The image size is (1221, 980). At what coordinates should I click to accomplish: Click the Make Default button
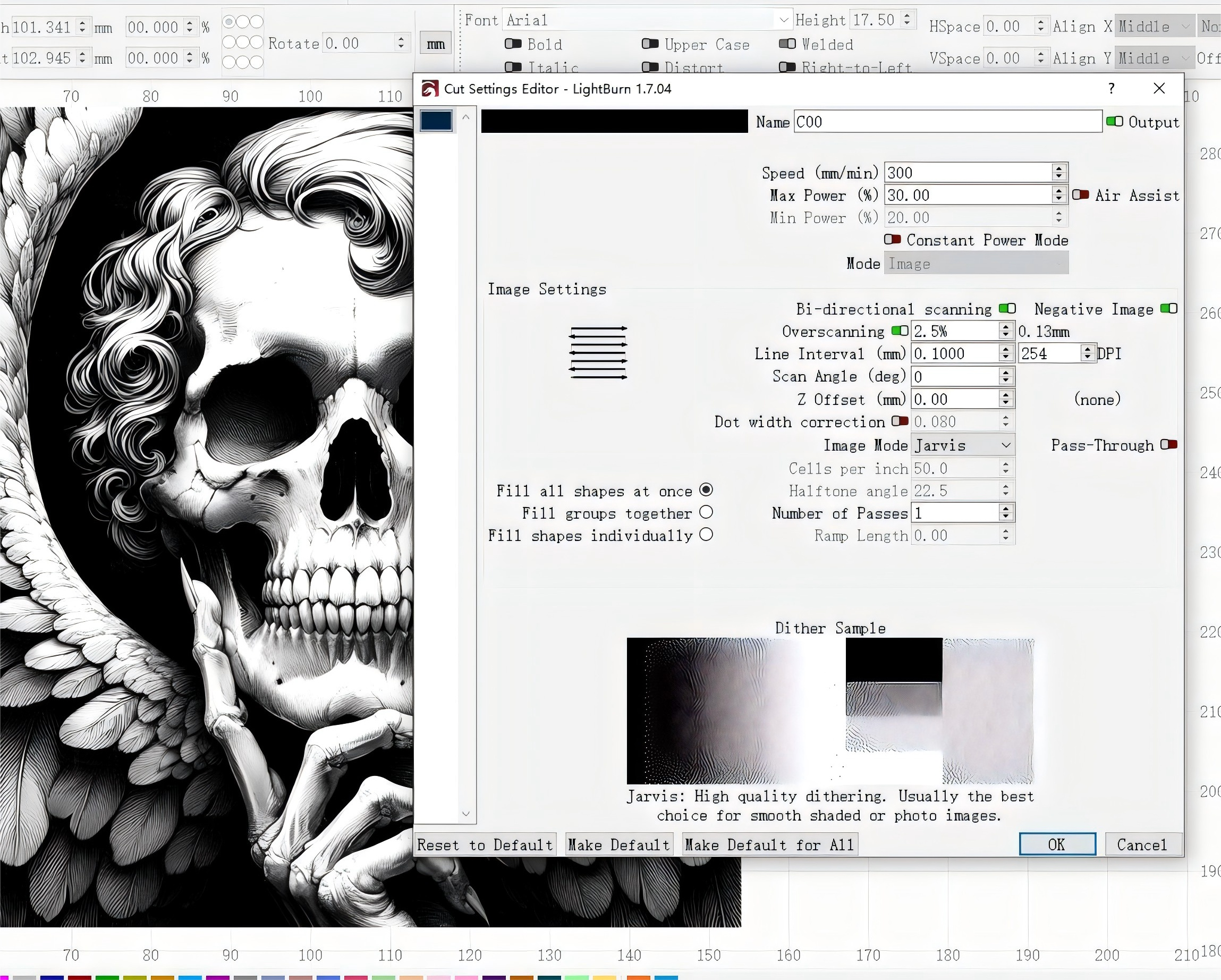coord(619,844)
